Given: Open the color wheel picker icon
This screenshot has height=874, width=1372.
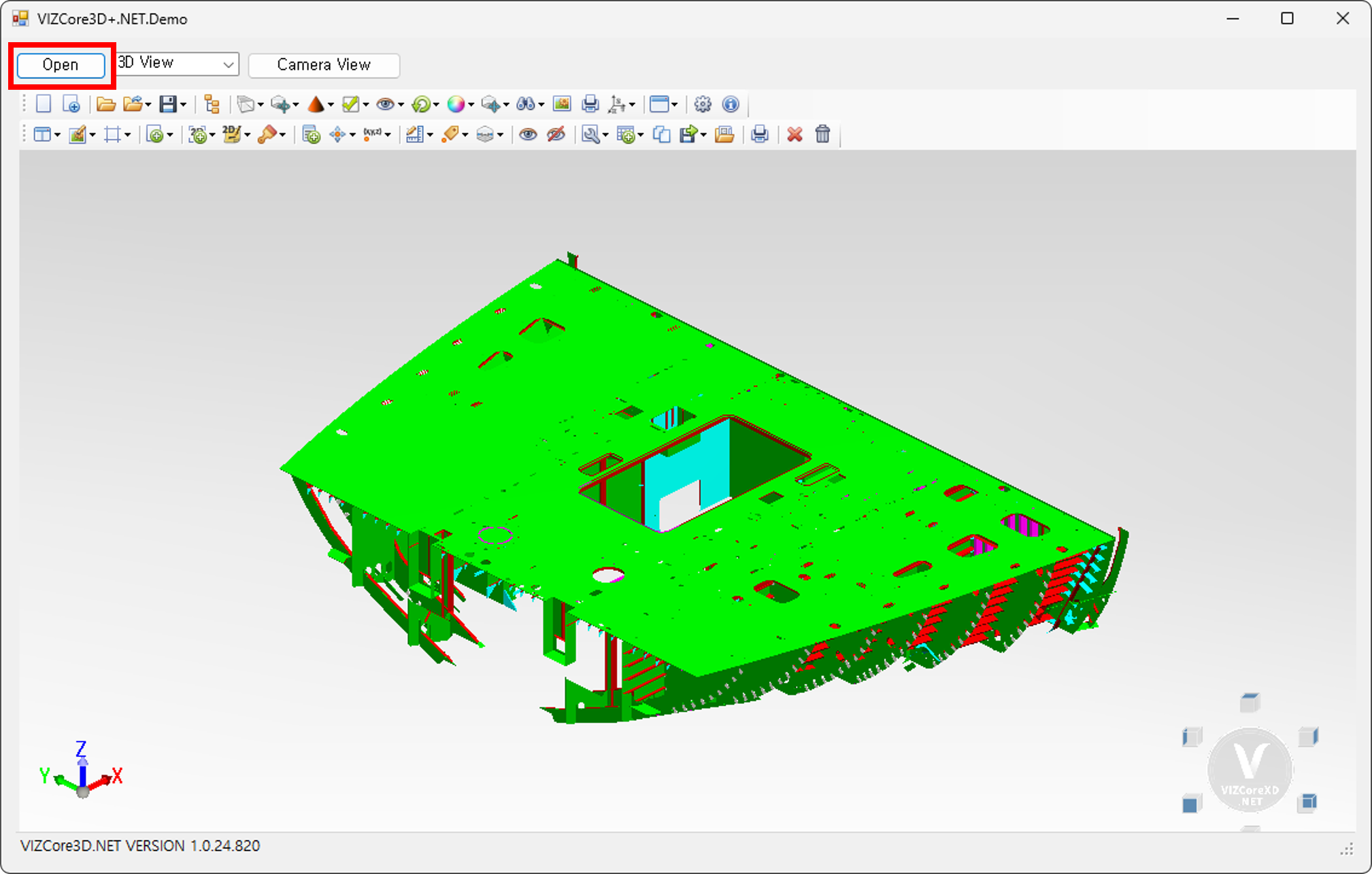Looking at the screenshot, I should point(456,104).
